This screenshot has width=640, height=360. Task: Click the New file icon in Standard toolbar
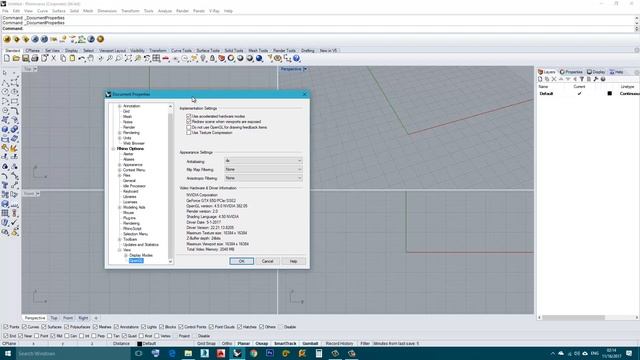tap(7, 59)
